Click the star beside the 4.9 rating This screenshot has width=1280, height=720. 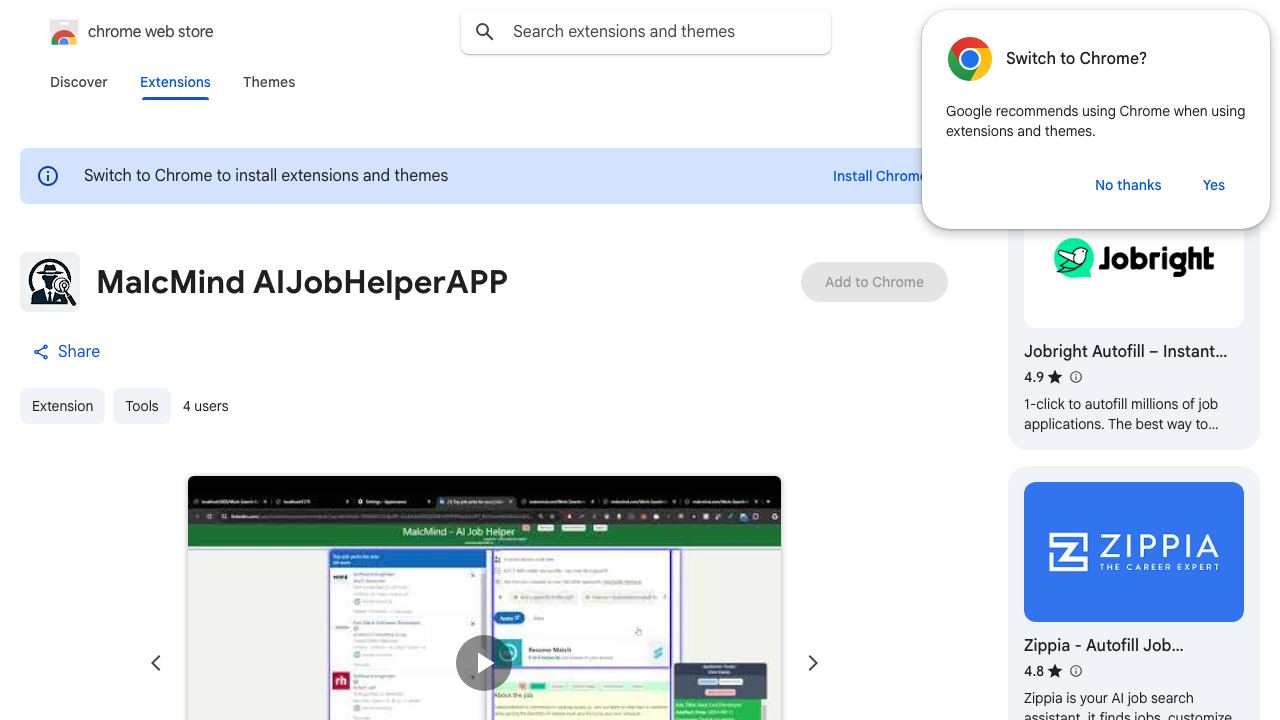coord(1055,377)
